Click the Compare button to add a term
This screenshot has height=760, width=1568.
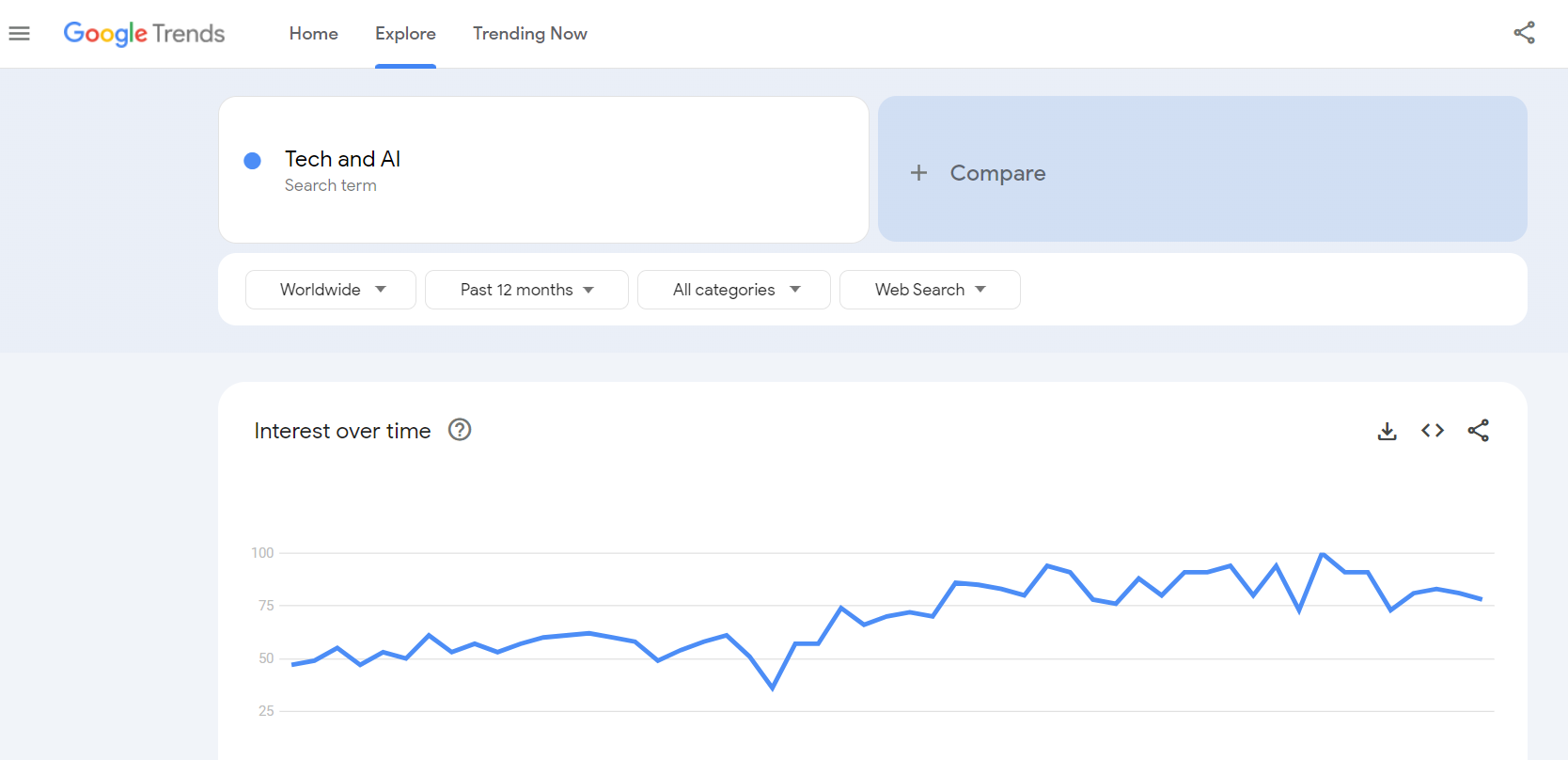[x=997, y=173]
